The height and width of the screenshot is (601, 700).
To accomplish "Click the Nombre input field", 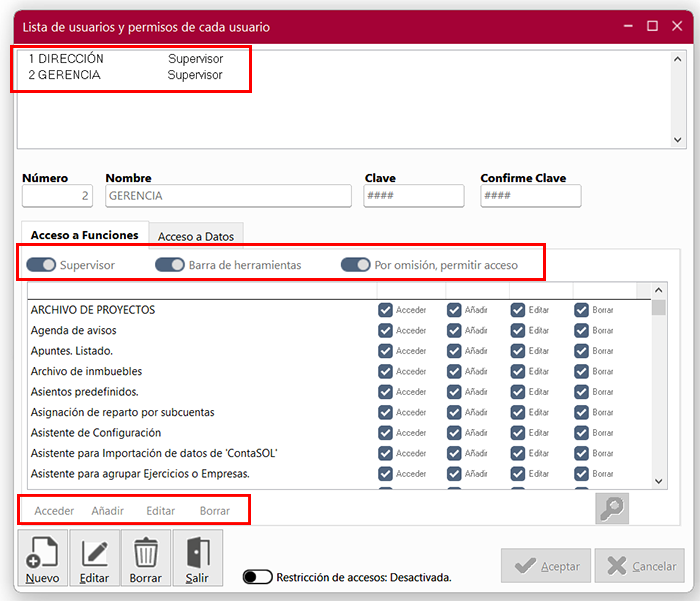I will coord(228,196).
